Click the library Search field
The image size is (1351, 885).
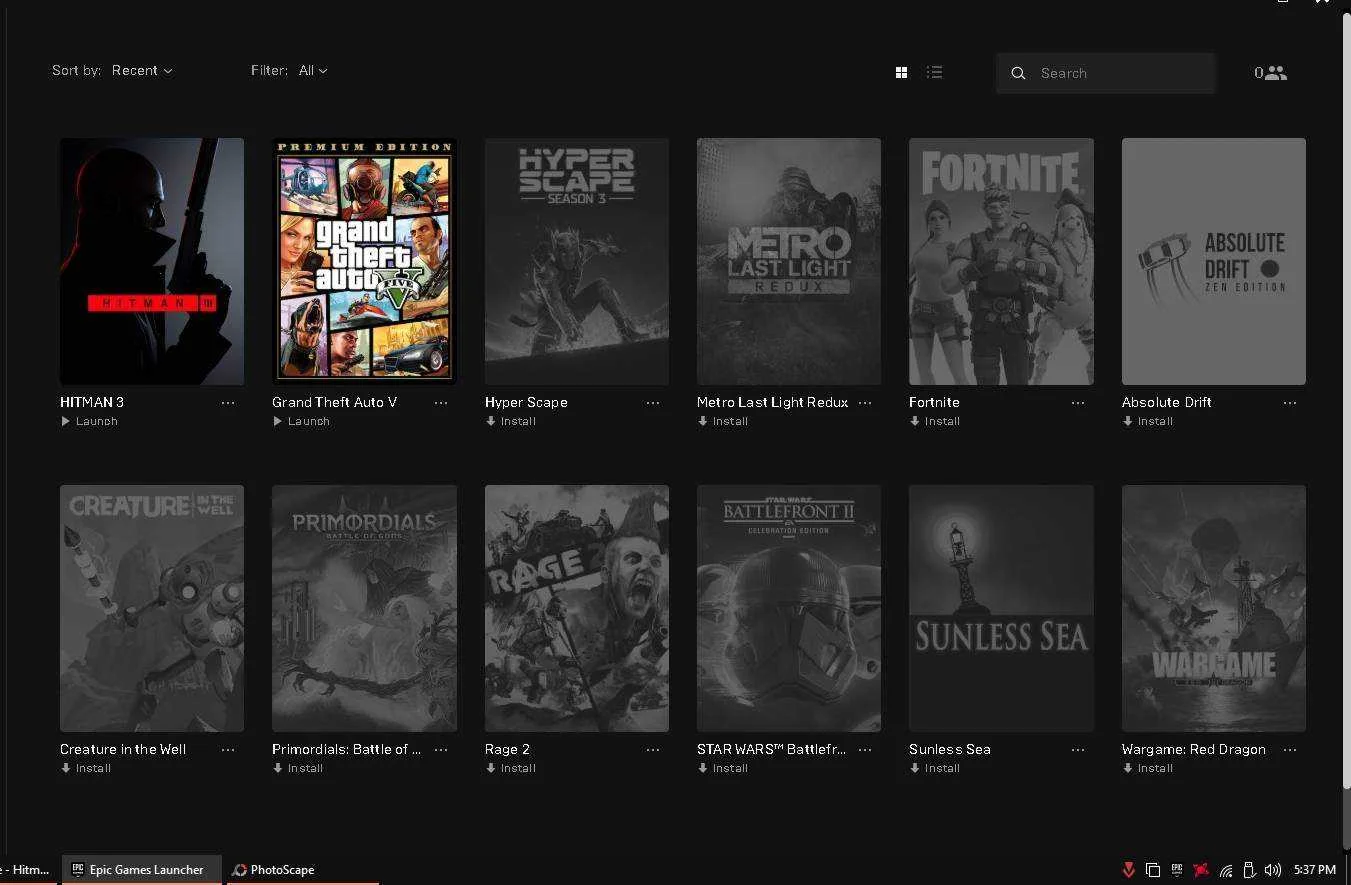click(1106, 73)
